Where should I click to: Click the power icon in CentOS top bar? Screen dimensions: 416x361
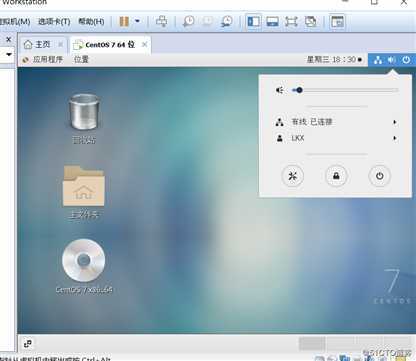pos(406,60)
